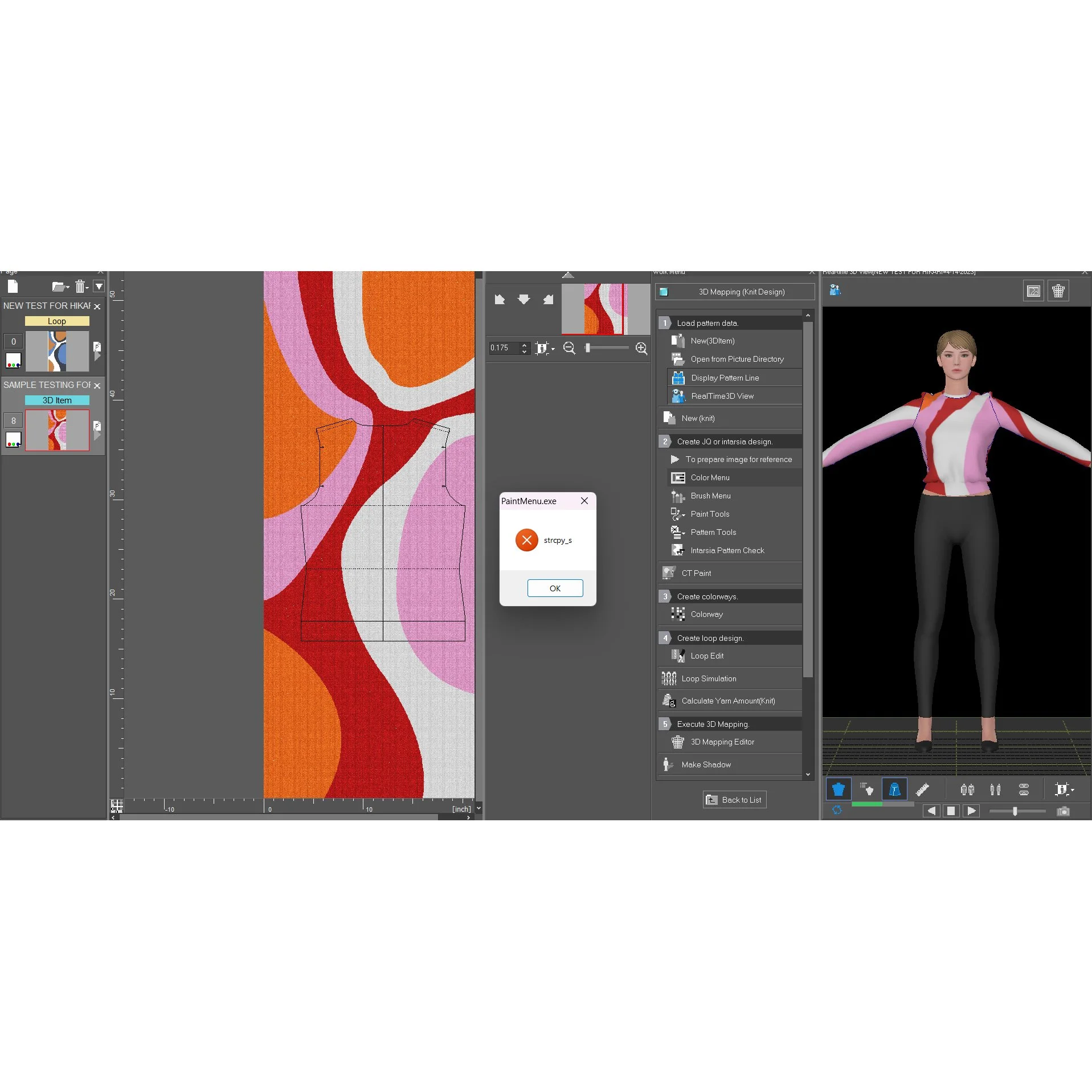Open the trash delete dropdown in Page panel
This screenshot has width=1092, height=1092.
point(81,287)
